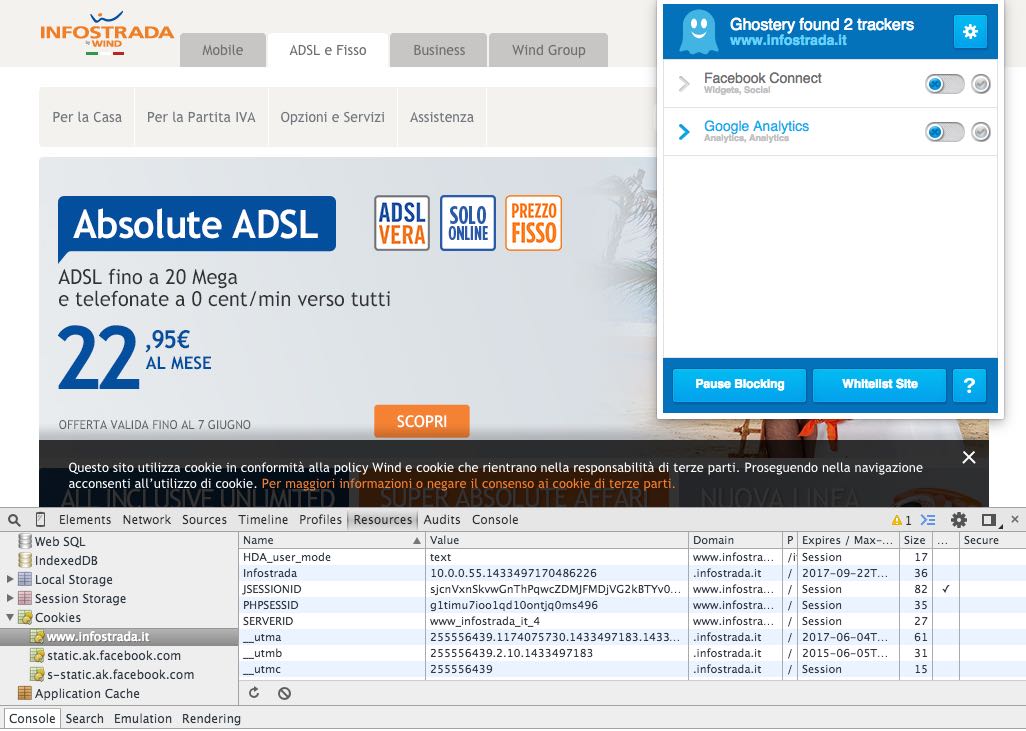The width and height of the screenshot is (1026, 731).
Task: Click the Prezzo Fisso badge
Action: pyautogui.click(x=533, y=223)
